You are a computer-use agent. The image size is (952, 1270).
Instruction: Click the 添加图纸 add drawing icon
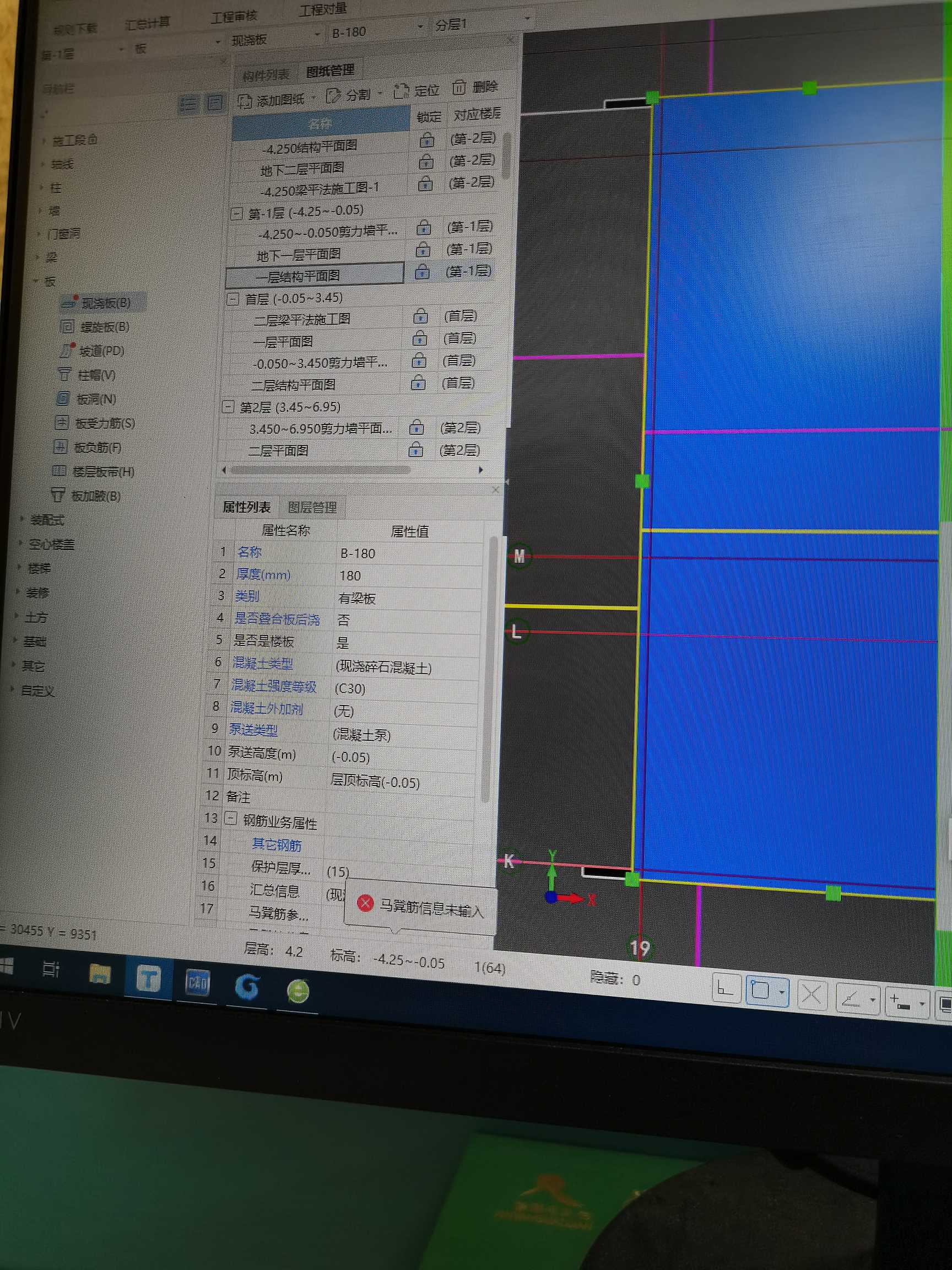(245, 101)
